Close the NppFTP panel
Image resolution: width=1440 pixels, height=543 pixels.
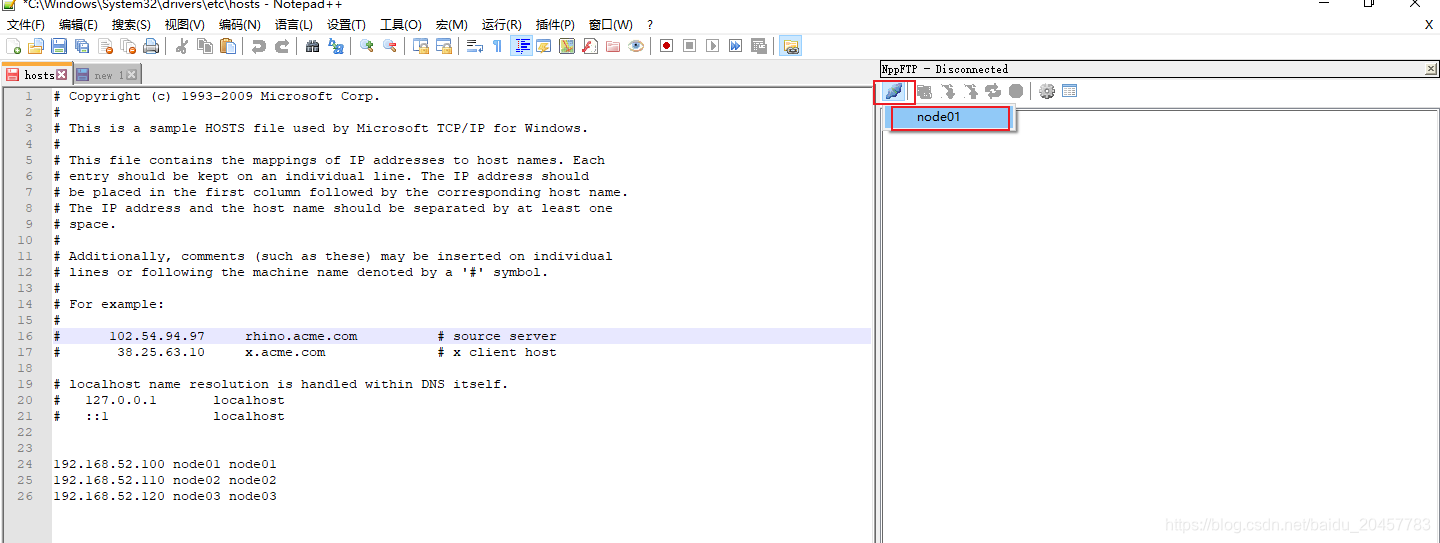[x=1430, y=69]
